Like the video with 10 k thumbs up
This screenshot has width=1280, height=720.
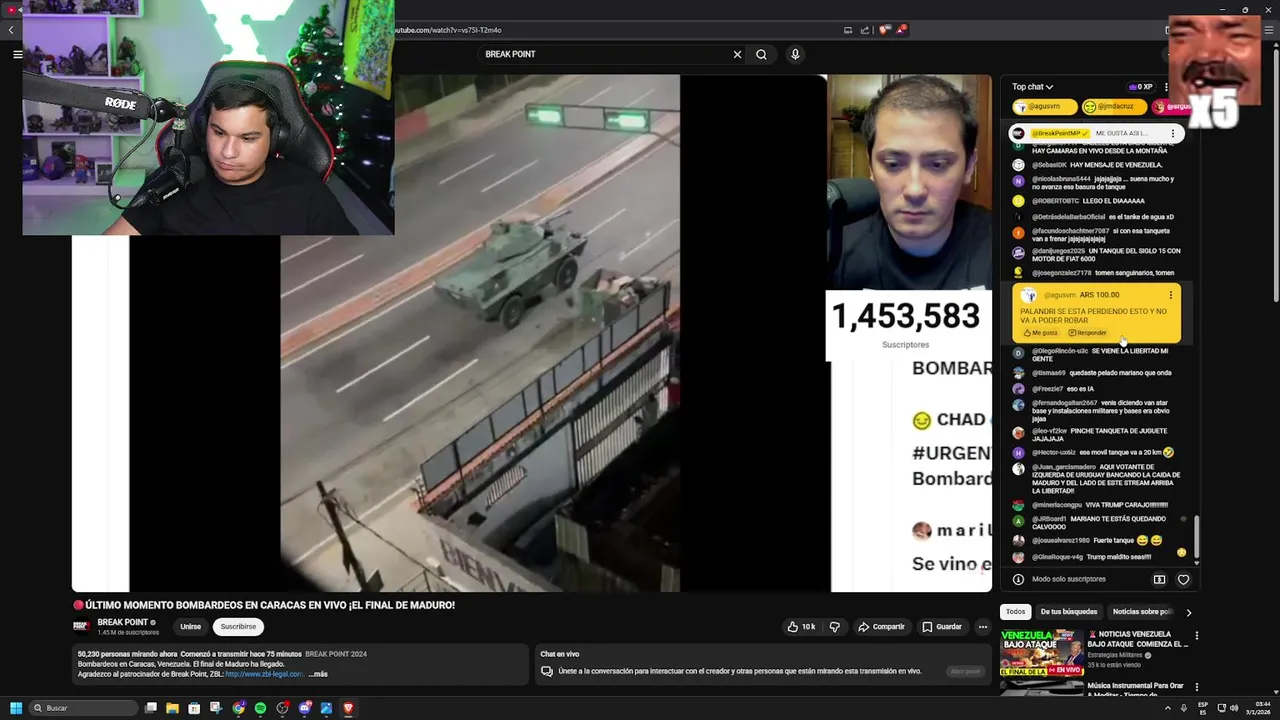(802, 627)
